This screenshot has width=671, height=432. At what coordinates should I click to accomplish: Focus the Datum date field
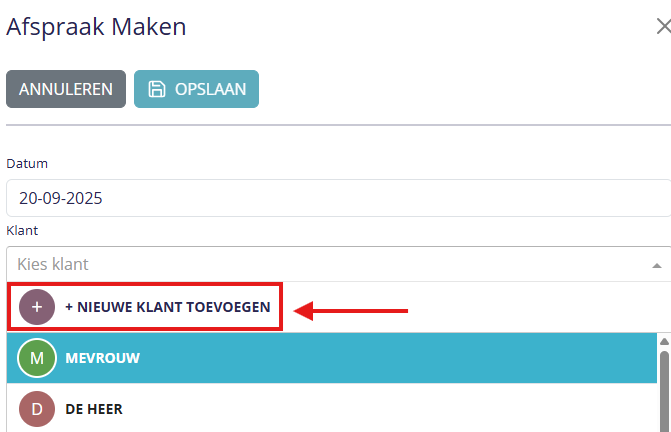pyautogui.click(x=336, y=198)
